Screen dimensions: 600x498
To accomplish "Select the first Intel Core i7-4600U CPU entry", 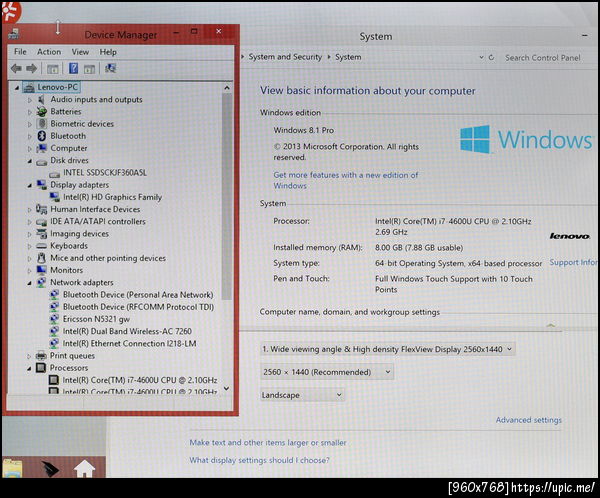I will [140, 380].
